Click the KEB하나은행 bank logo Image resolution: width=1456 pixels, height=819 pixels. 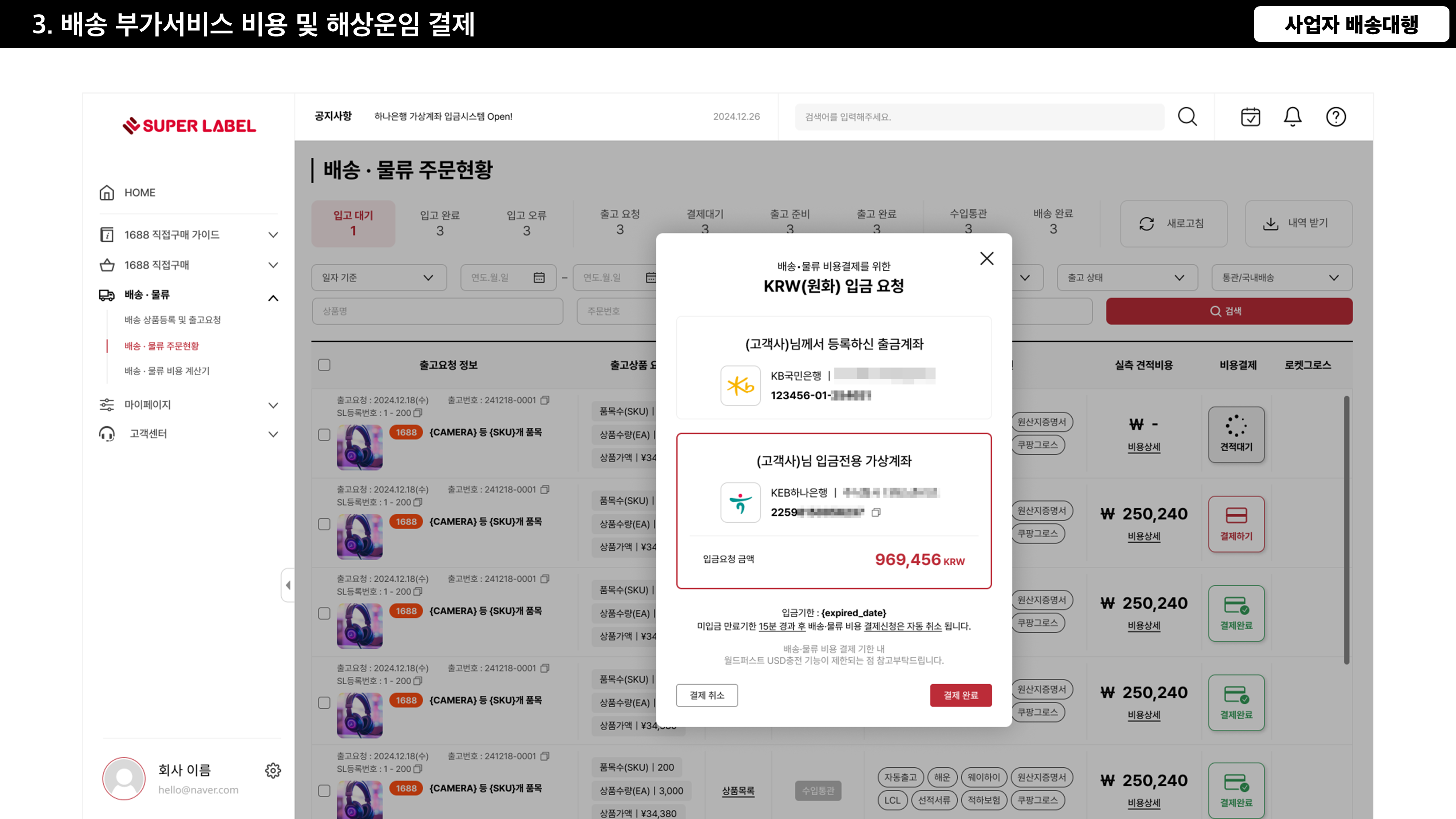pyautogui.click(x=740, y=502)
